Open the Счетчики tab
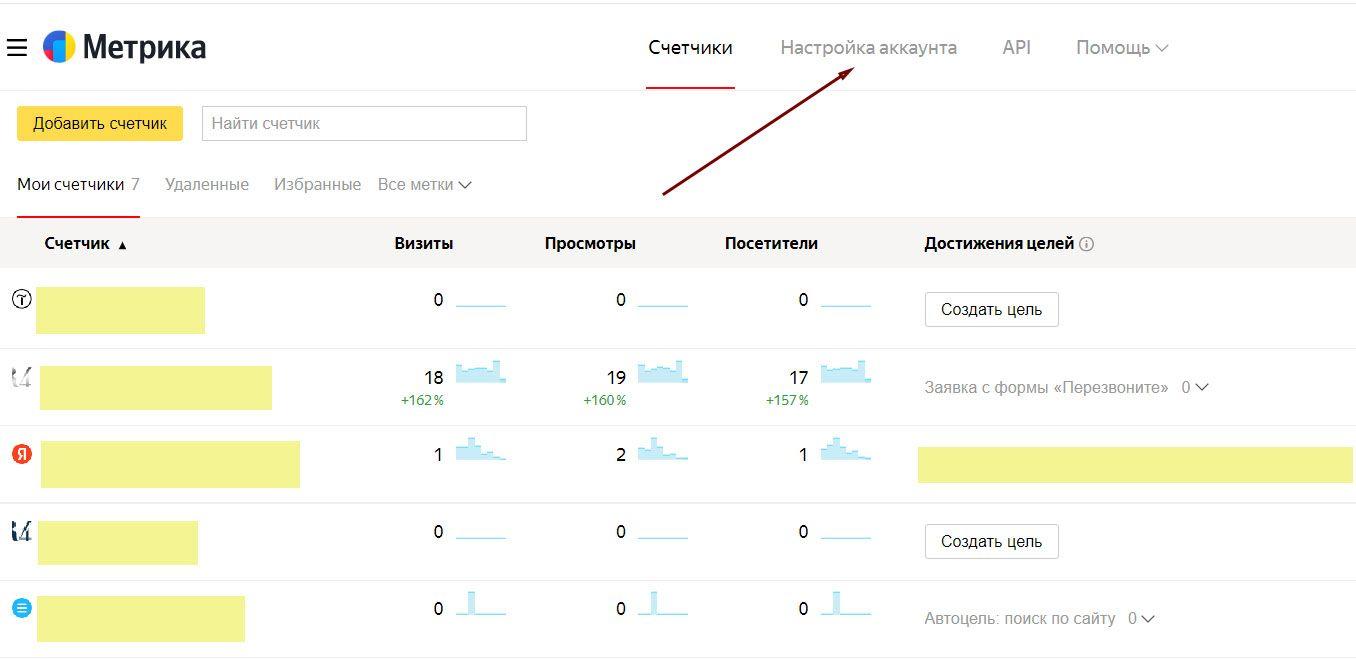This screenshot has height=659, width=1356. [x=690, y=47]
